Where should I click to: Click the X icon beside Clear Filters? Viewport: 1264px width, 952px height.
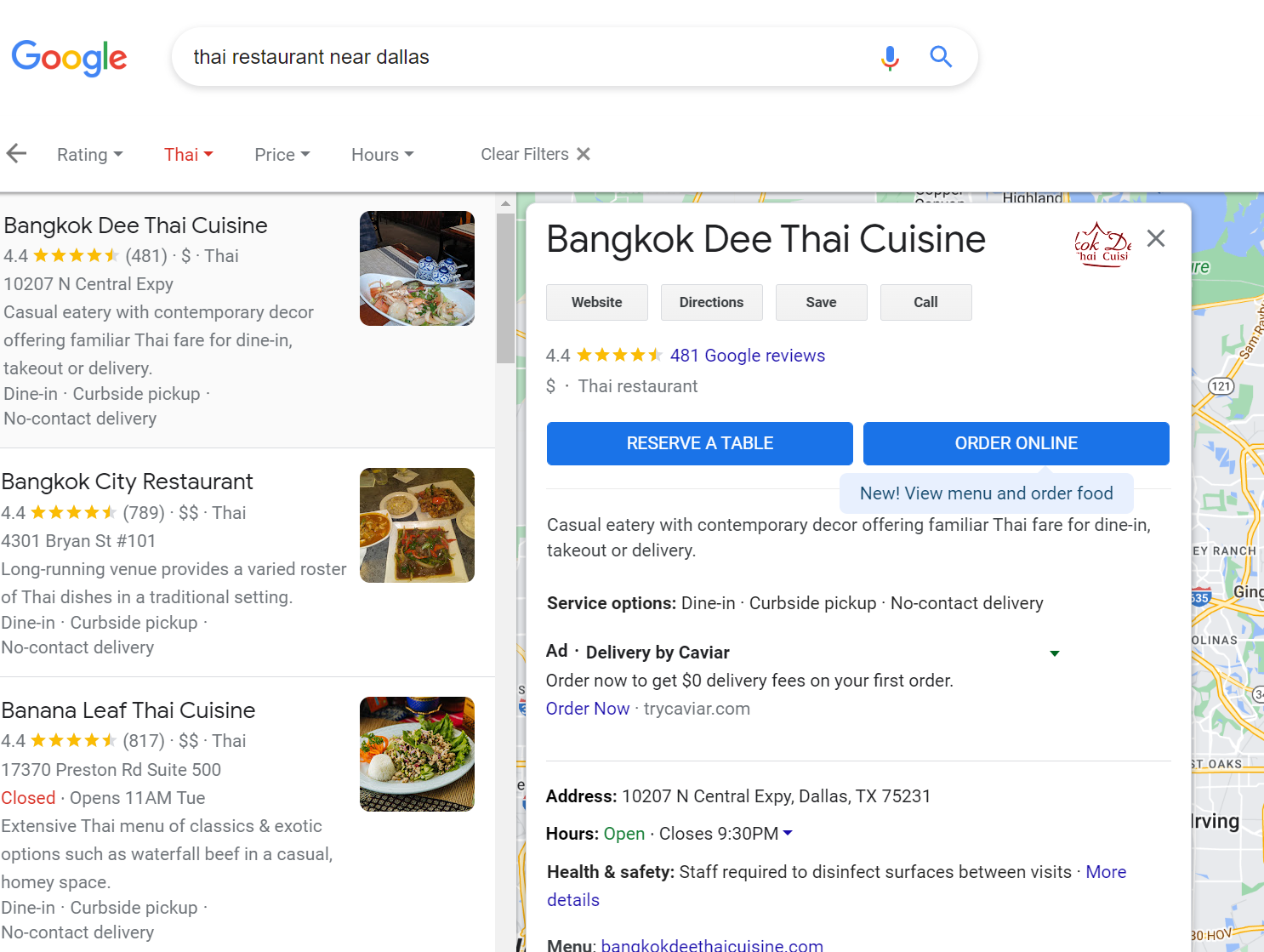tap(584, 154)
